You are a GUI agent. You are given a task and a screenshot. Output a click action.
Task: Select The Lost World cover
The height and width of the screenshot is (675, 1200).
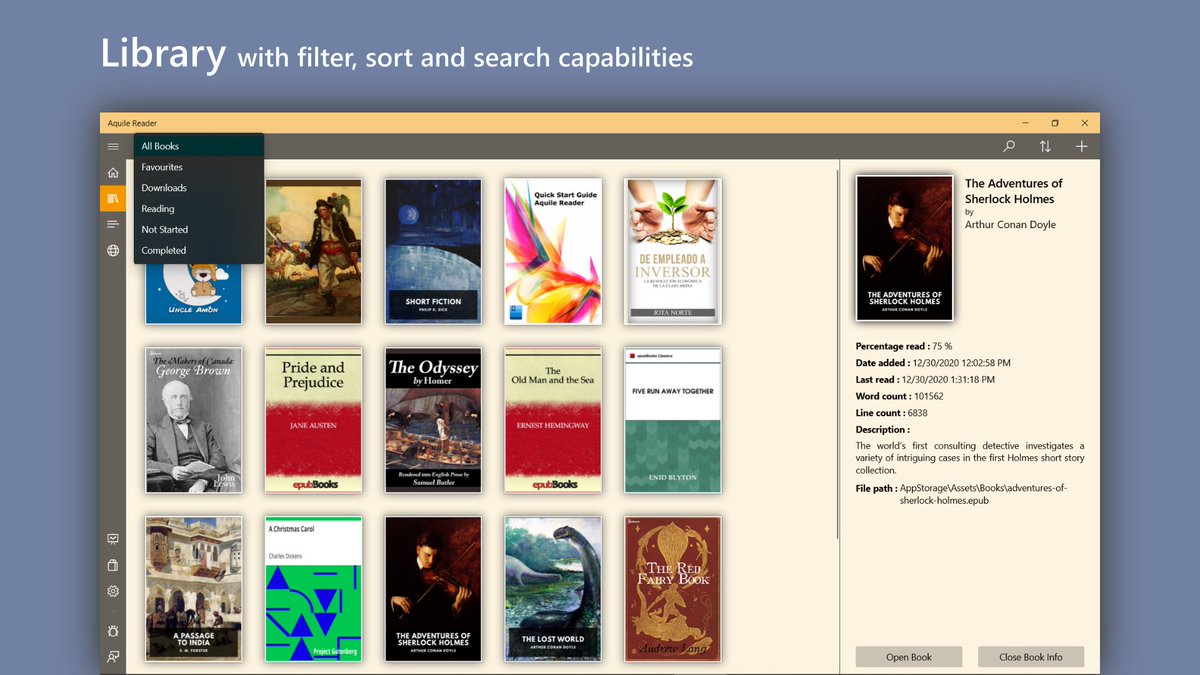(554, 589)
